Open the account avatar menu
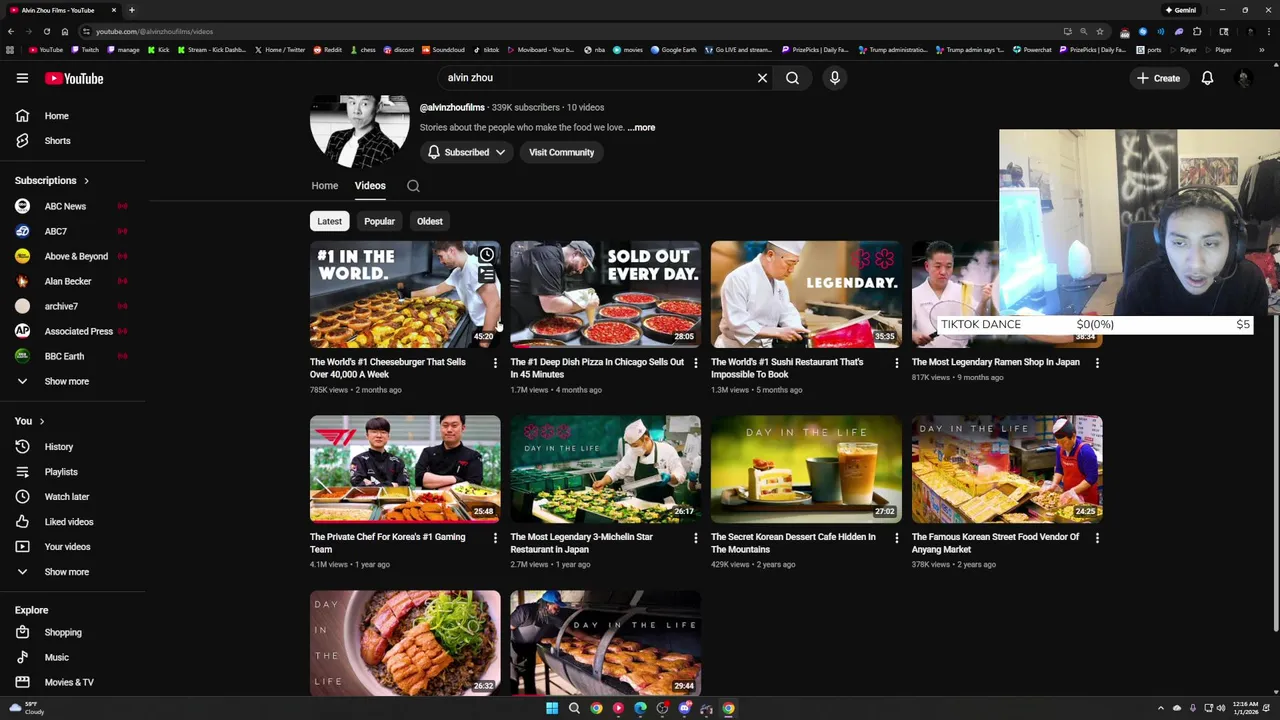1280x720 pixels. coord(1243,78)
